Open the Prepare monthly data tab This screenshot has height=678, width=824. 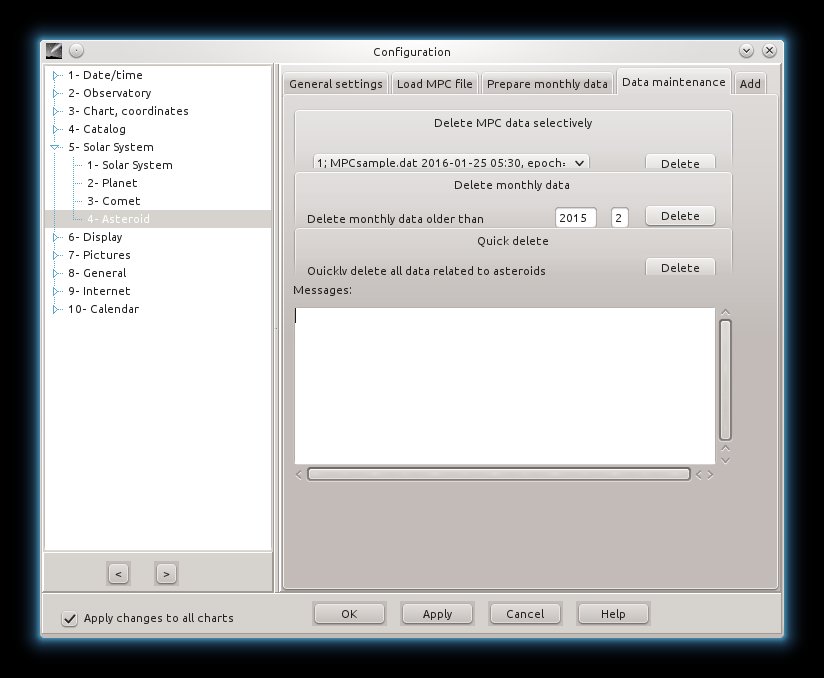[x=547, y=84]
